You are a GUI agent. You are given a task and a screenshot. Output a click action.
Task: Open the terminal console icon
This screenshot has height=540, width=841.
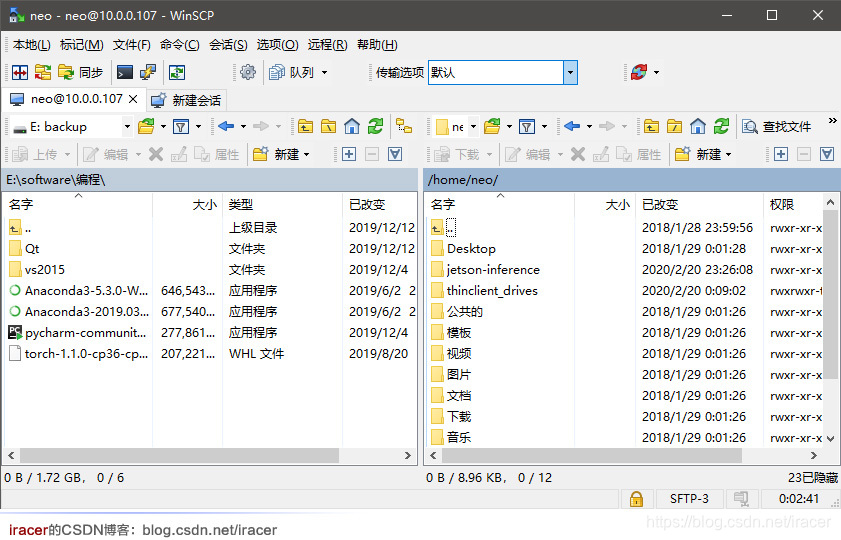click(125, 72)
